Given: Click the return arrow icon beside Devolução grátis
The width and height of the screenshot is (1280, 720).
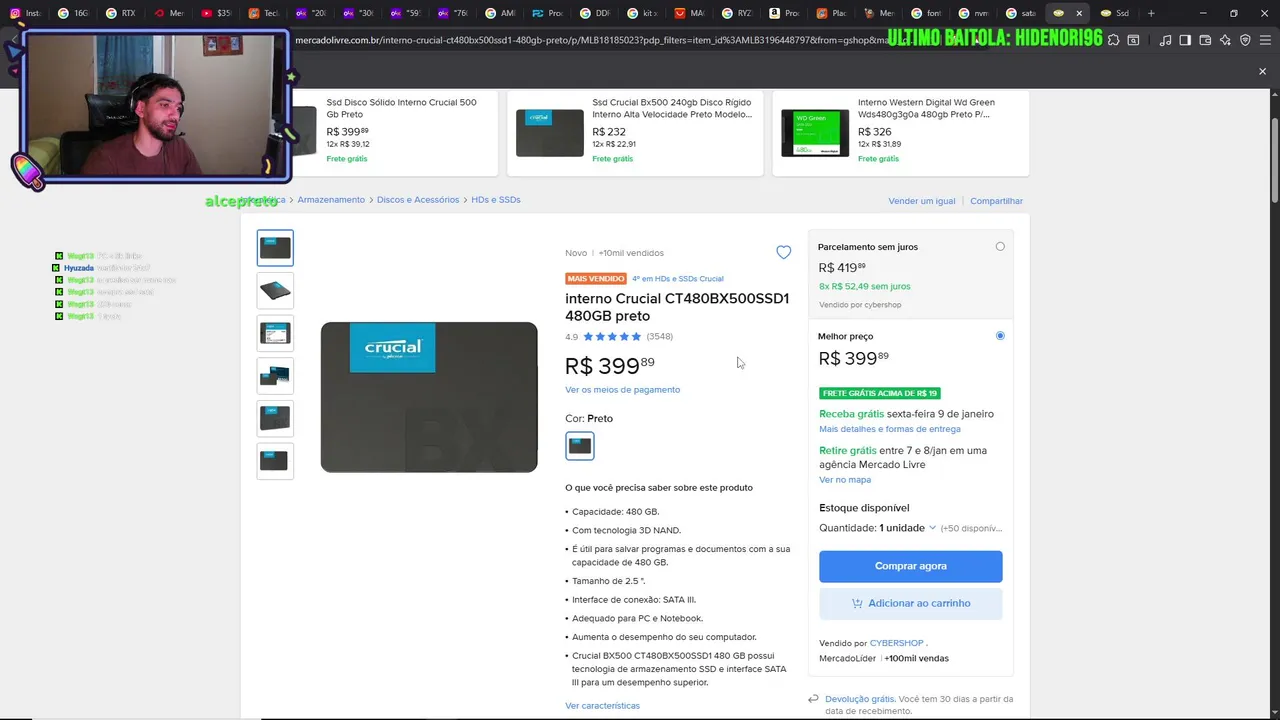Looking at the screenshot, I should [813, 699].
